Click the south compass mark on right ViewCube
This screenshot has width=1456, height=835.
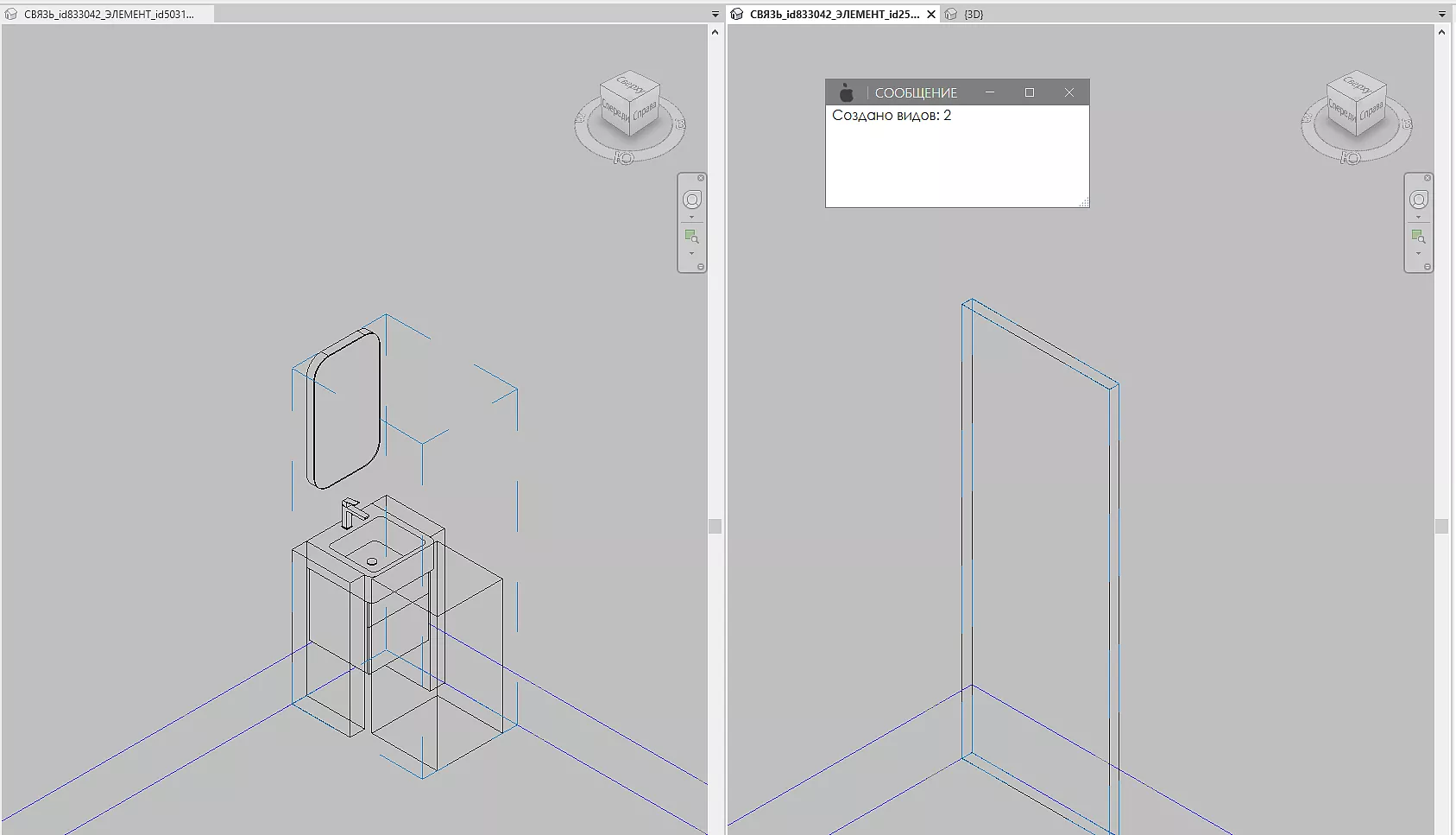(1351, 158)
